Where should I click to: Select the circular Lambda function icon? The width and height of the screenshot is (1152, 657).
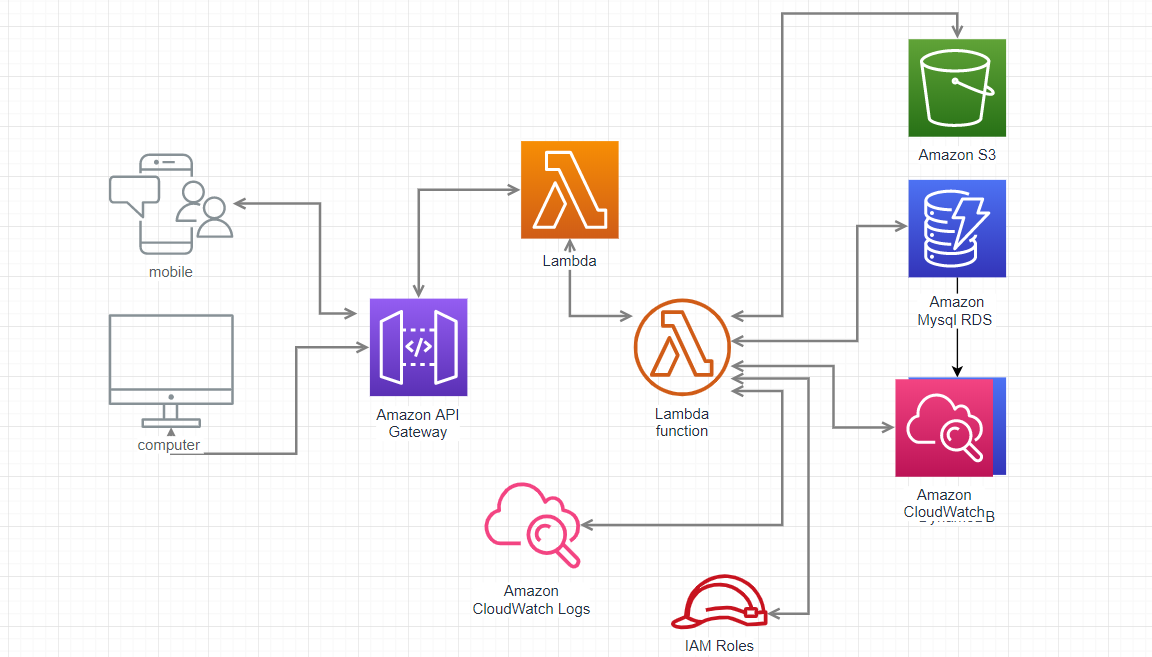tap(682, 347)
